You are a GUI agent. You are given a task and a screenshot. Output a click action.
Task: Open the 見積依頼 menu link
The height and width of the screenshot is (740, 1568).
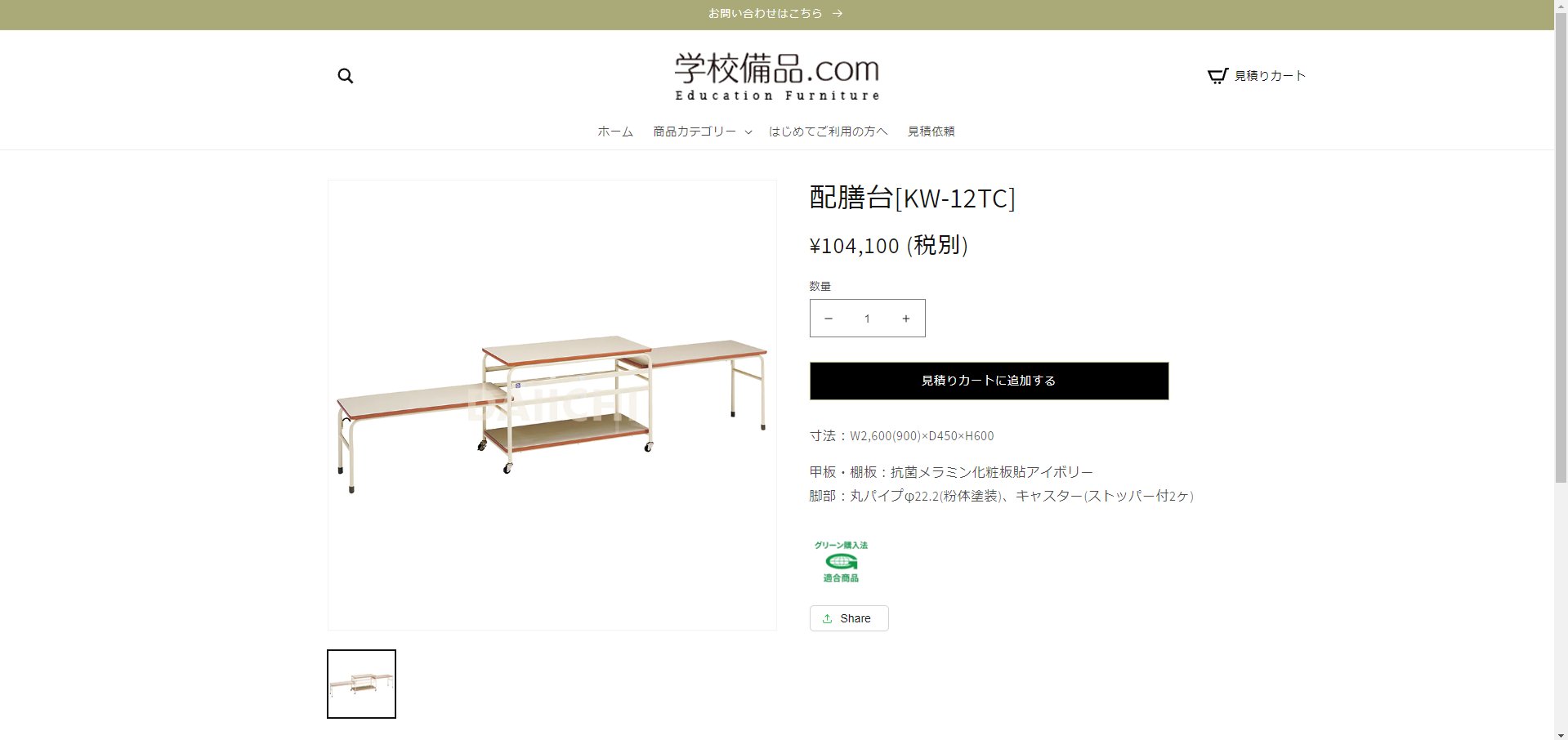click(931, 132)
